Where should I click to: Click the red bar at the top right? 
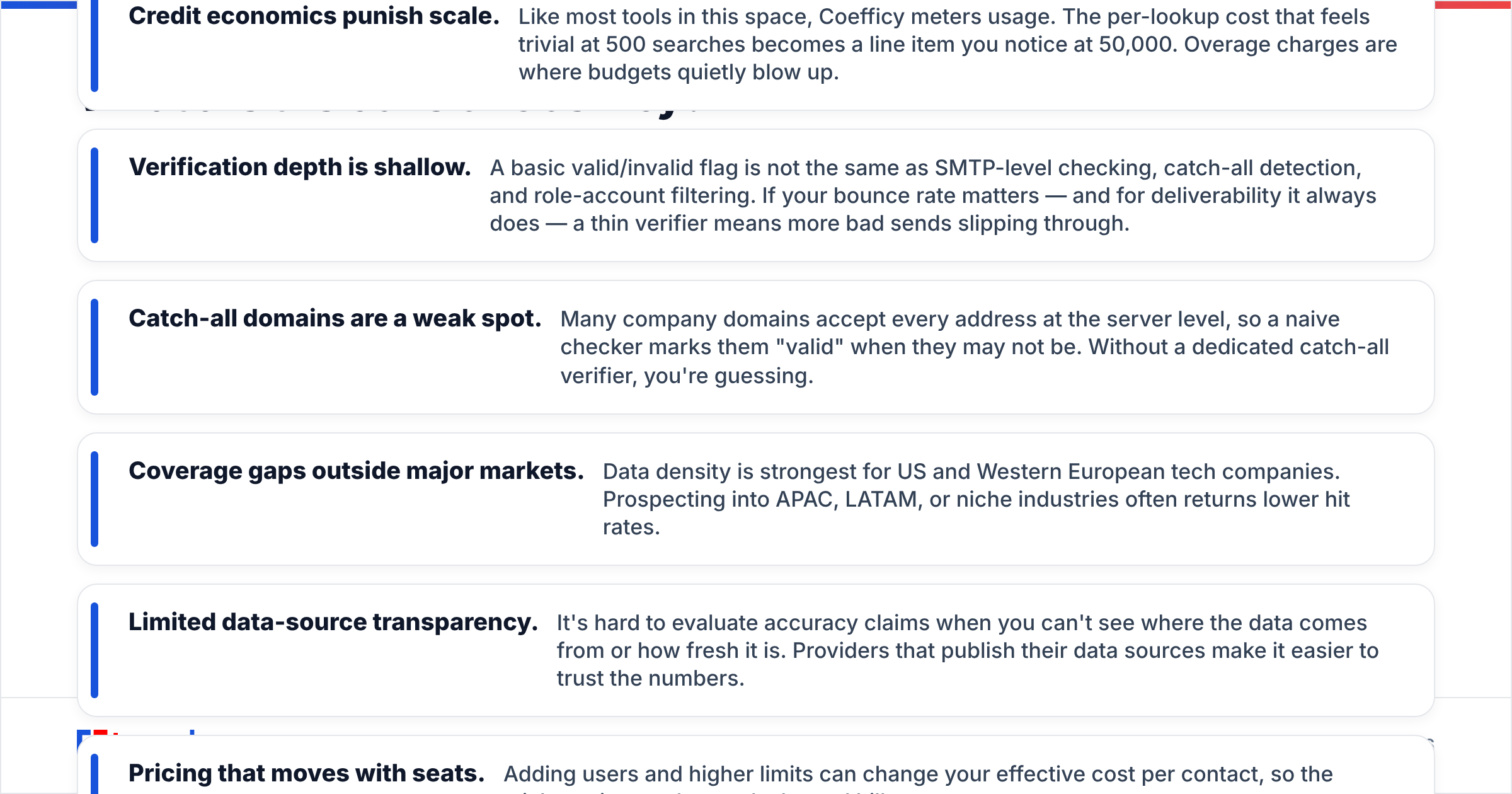pos(1474,4)
